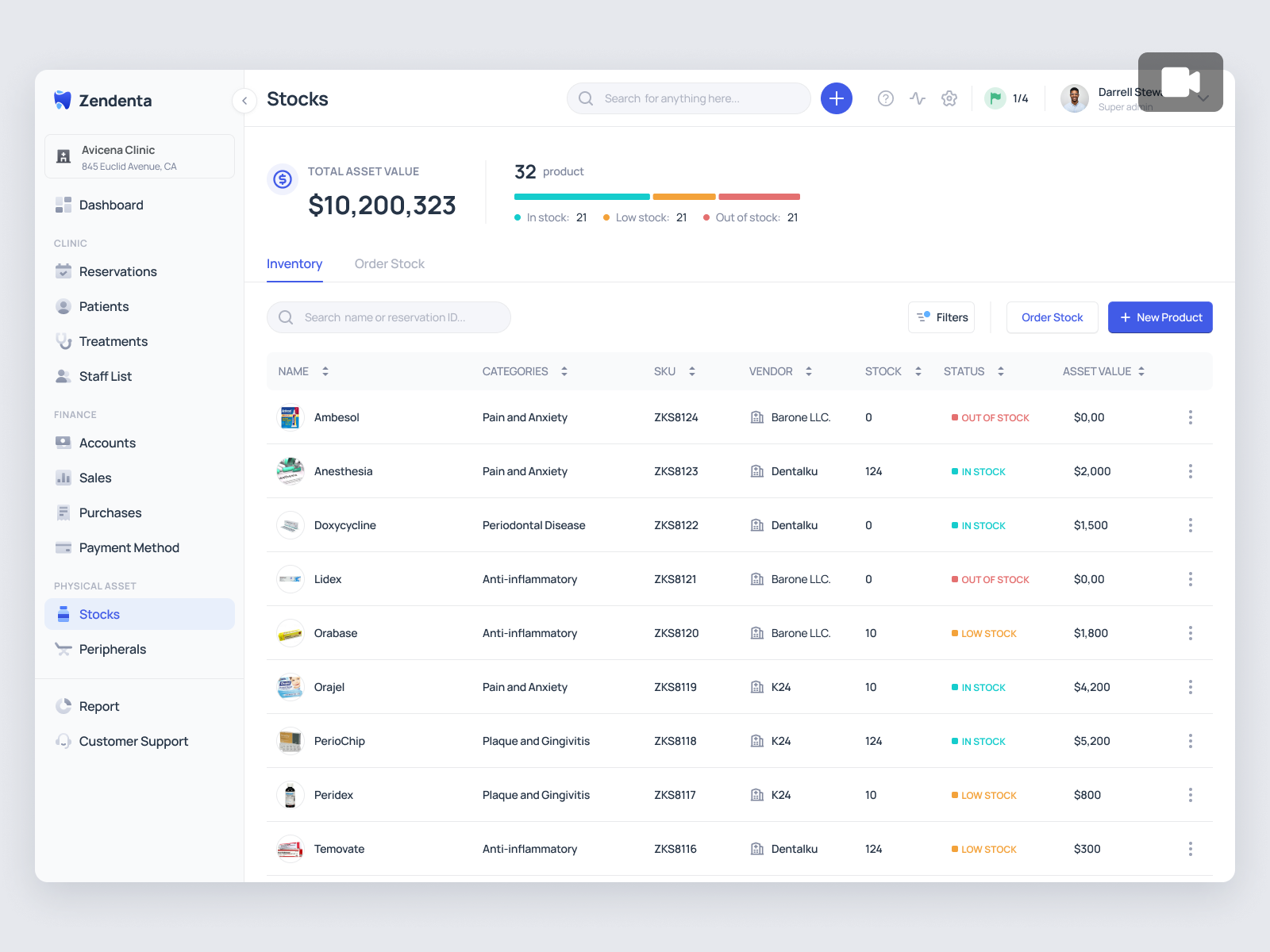Click the settings gear in the top bar
The width and height of the screenshot is (1270, 952).
pyautogui.click(x=949, y=98)
